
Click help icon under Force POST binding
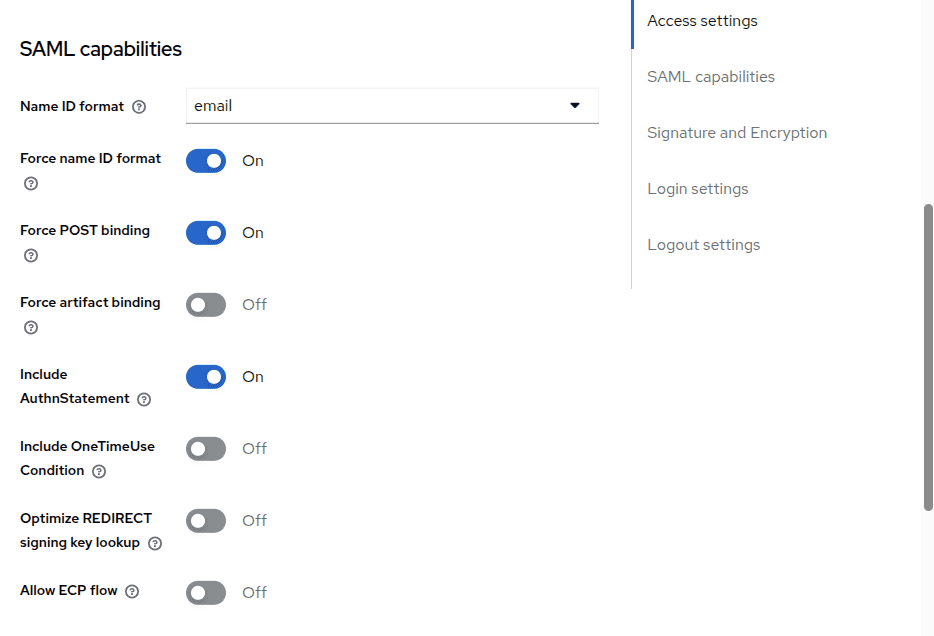coord(31,256)
